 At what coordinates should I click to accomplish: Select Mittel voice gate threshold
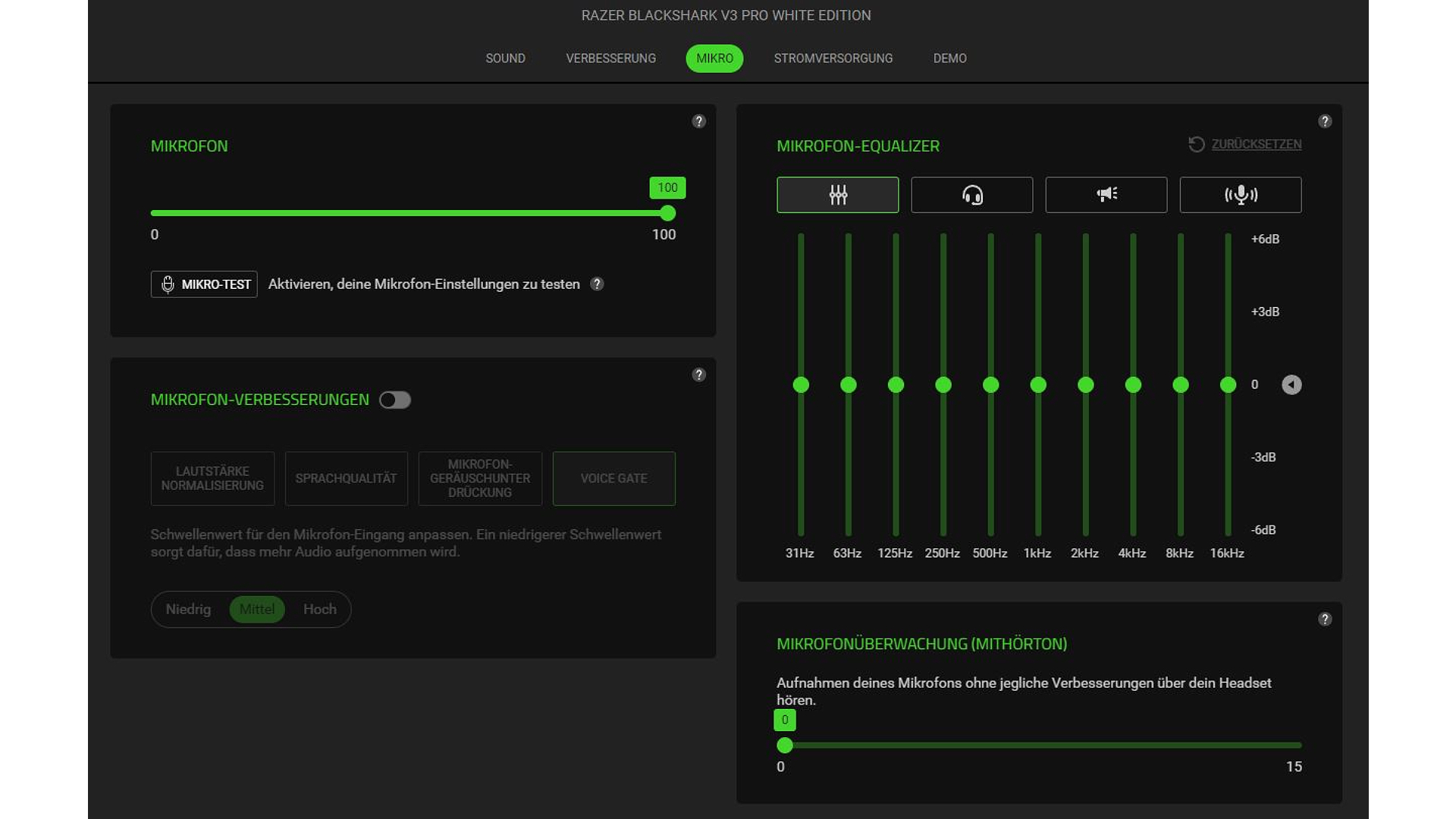click(256, 609)
